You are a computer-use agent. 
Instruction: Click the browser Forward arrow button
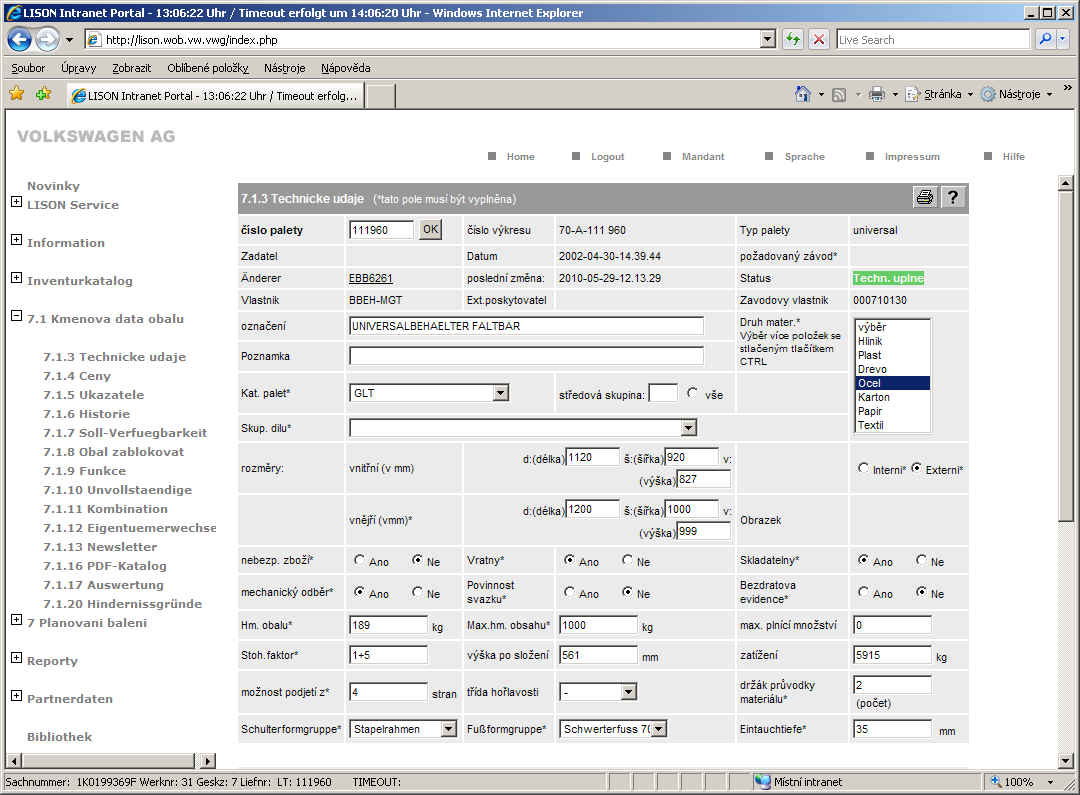[47, 39]
